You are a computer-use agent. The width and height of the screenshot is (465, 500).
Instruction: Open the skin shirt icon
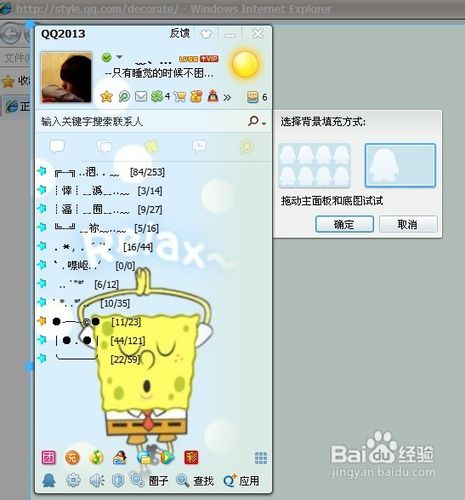(206, 34)
